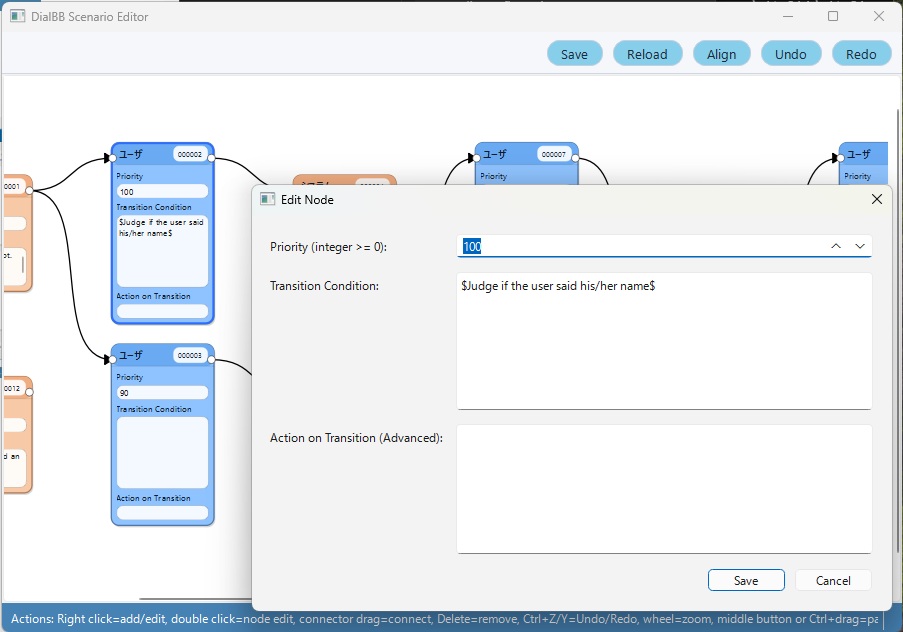Click the Priority field showing 100 in node 000002
Screen dimensions: 903x632
(162, 191)
